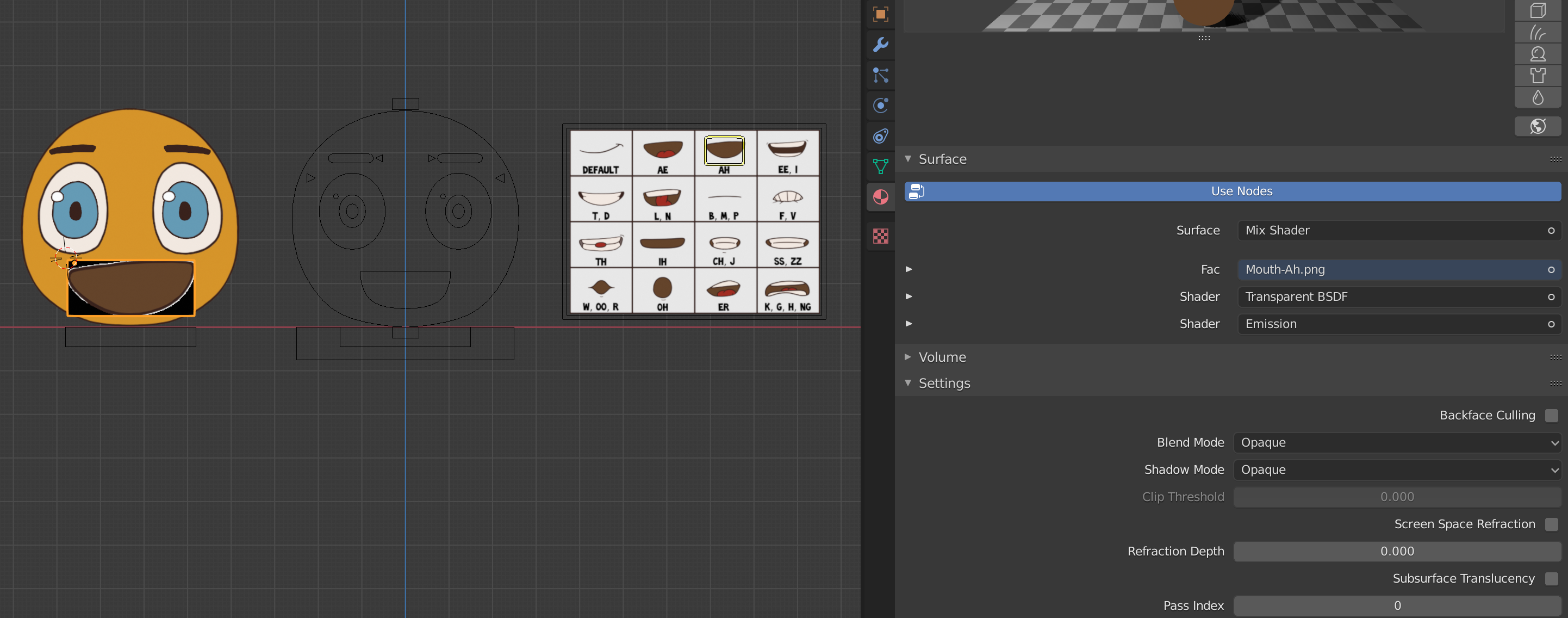Open the Object properties tab
Screen dimensions: 1568x618
pyautogui.click(x=880, y=14)
